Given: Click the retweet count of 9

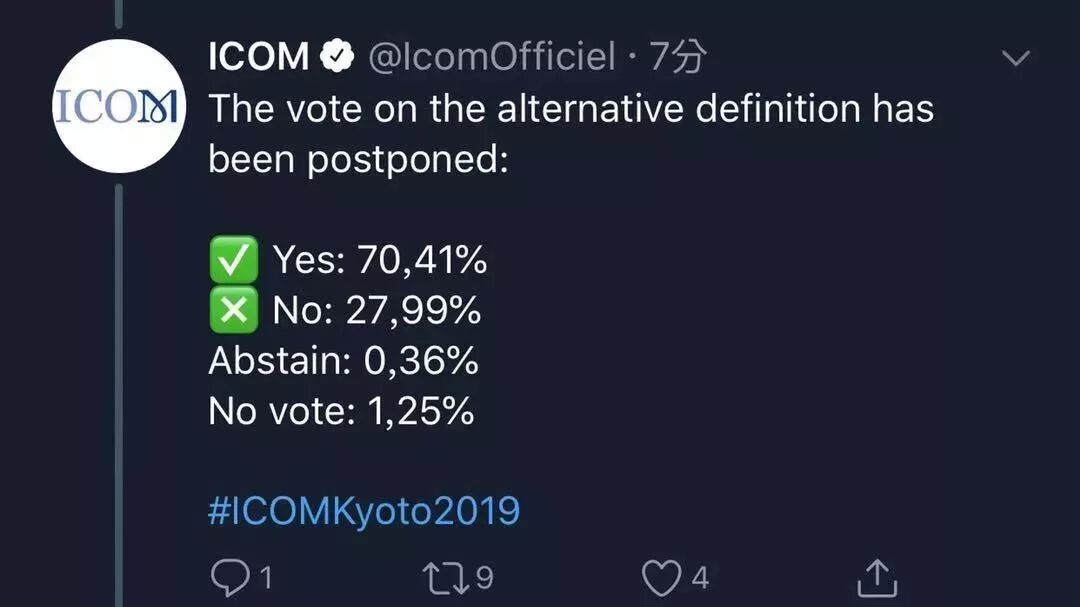Looking at the screenshot, I should pyautogui.click(x=484, y=578).
